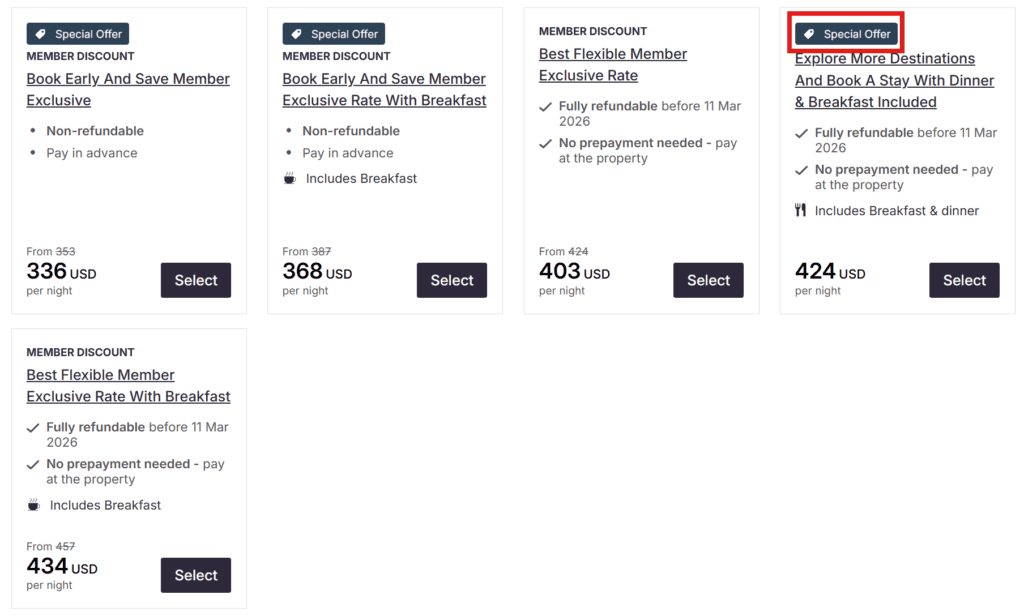Select the 368 USD rate
The image size is (1024, 616).
pos(452,280)
